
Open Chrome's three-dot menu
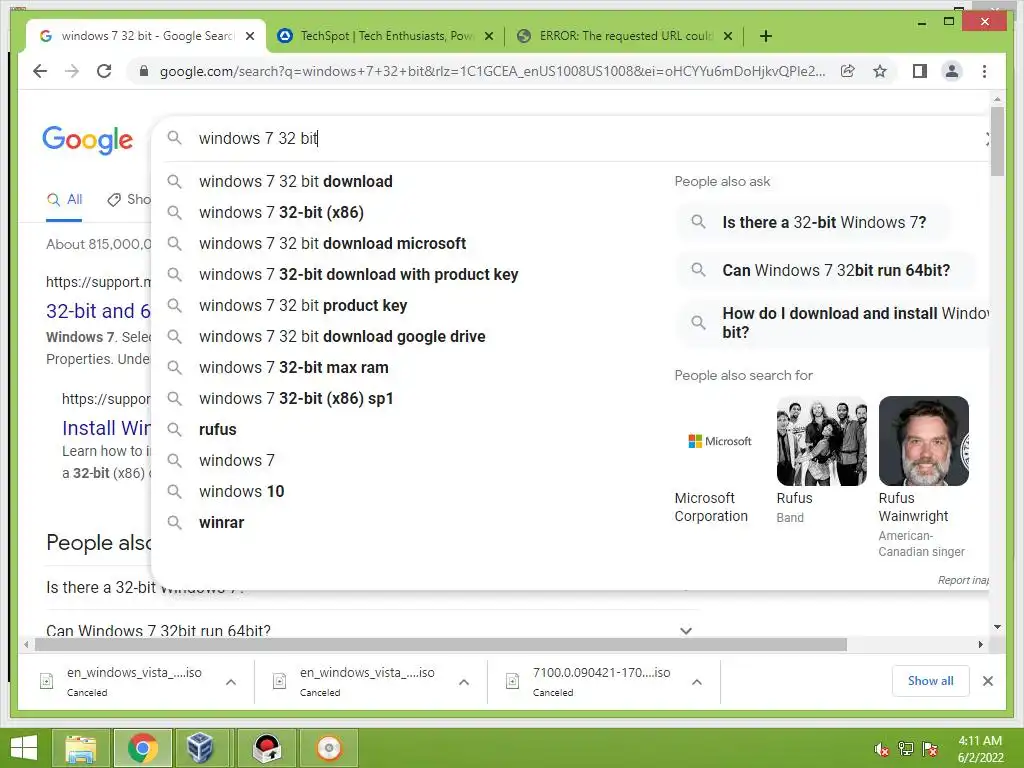point(984,71)
